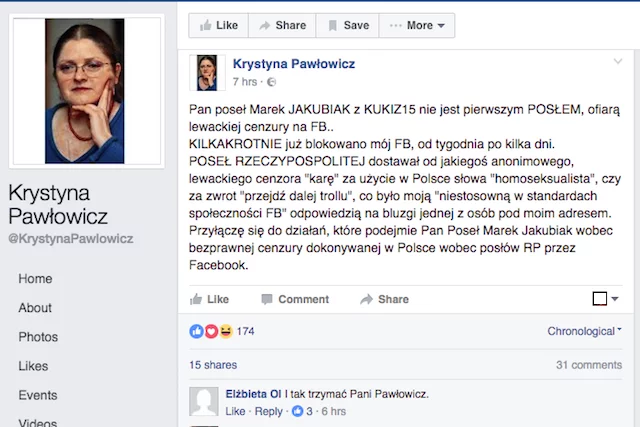Image resolution: width=640 pixels, height=427 pixels.
Task: Go to Home in sidebar
Action: pos(35,279)
